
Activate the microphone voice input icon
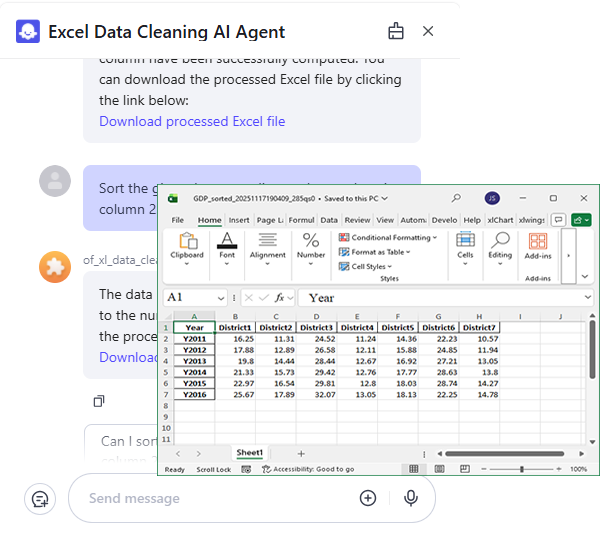411,498
